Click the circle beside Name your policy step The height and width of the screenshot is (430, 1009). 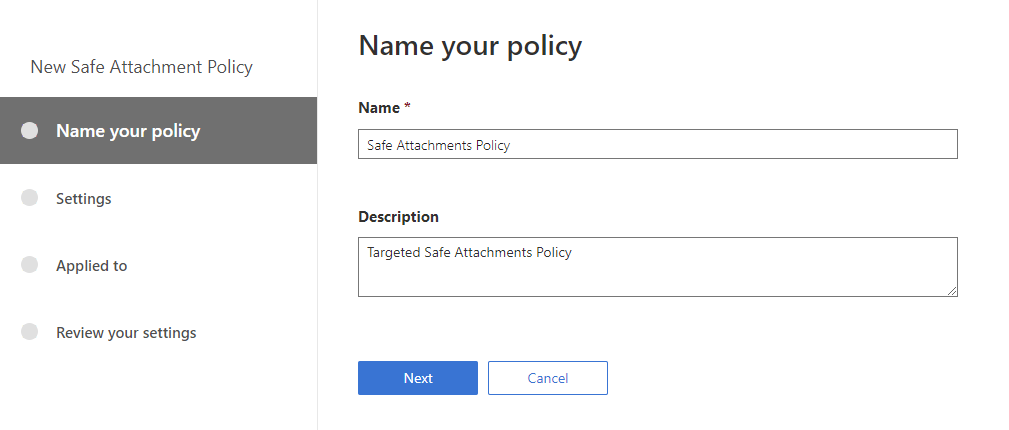pos(29,131)
